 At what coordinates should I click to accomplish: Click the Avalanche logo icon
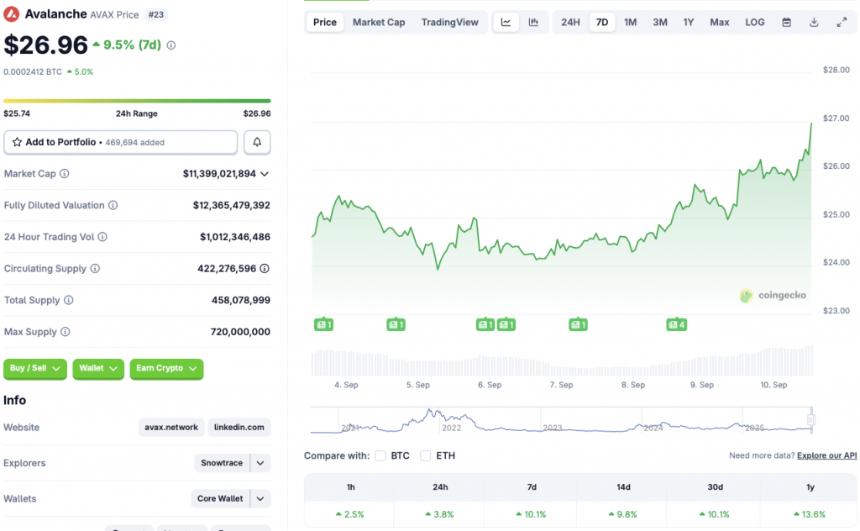point(11,14)
